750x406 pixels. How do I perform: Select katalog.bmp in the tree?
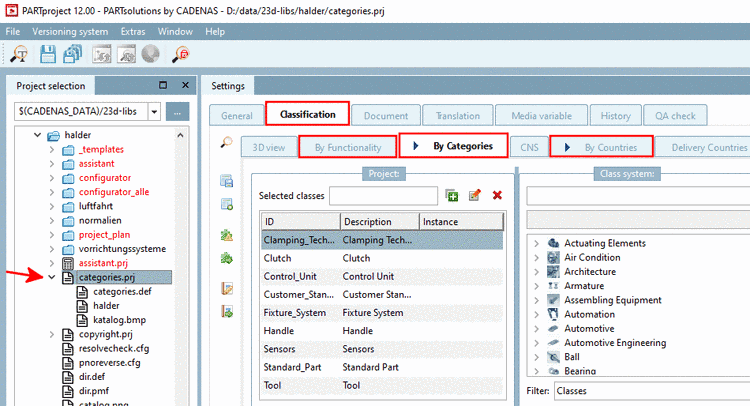pos(119,320)
